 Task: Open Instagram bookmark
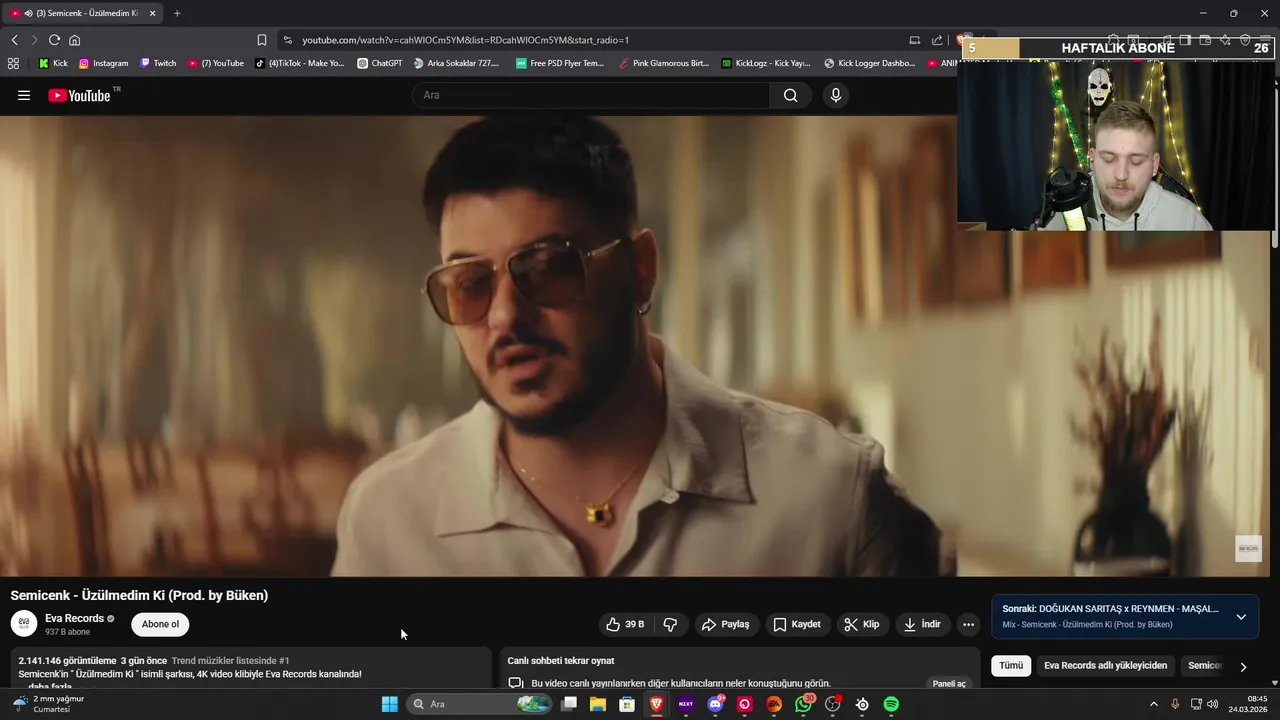[x=103, y=63]
